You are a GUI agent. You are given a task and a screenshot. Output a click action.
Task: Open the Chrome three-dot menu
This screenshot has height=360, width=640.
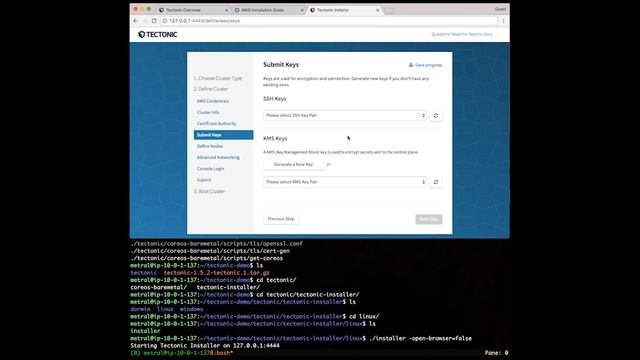[503, 21]
